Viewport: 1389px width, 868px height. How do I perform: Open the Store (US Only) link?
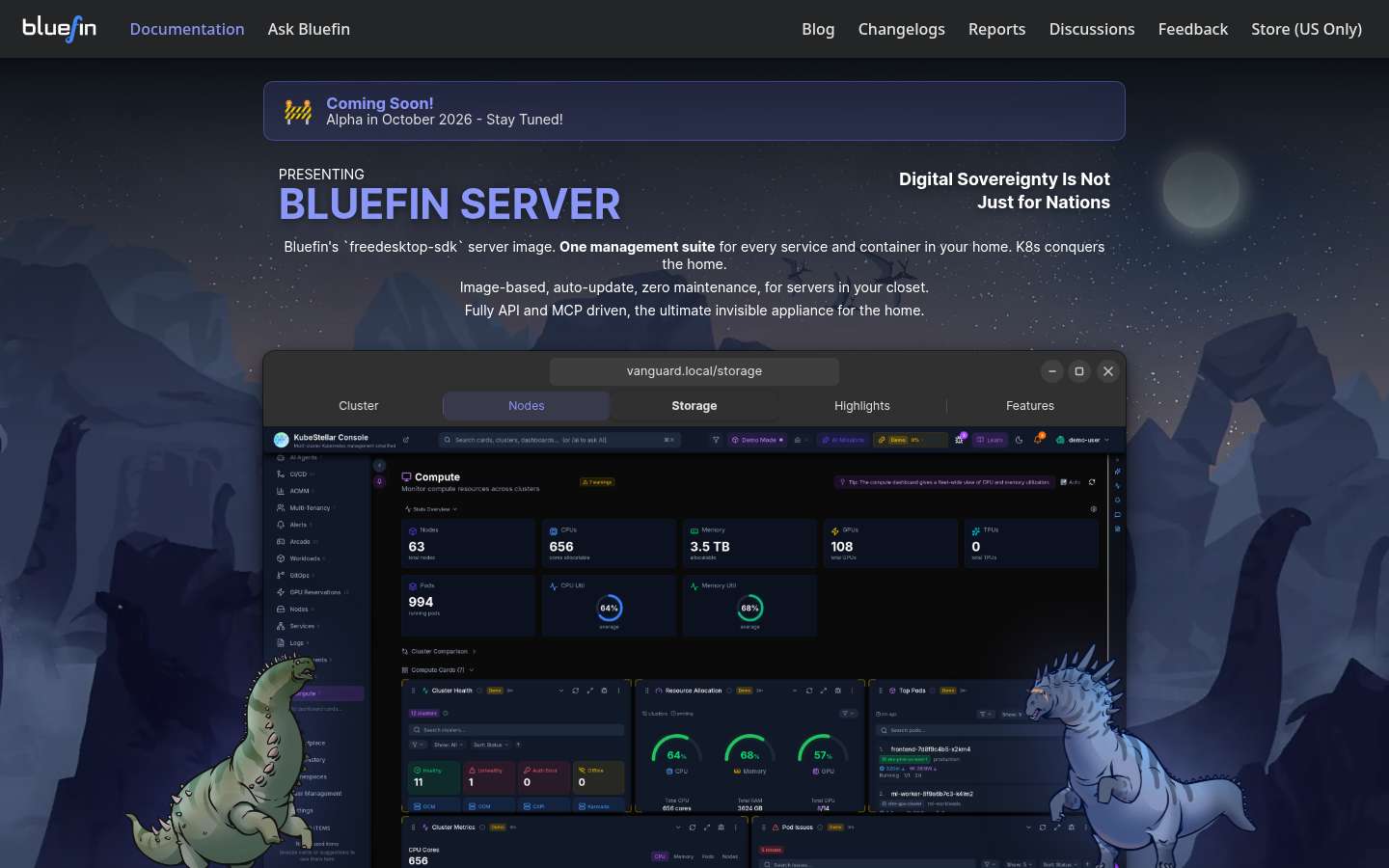(x=1307, y=29)
